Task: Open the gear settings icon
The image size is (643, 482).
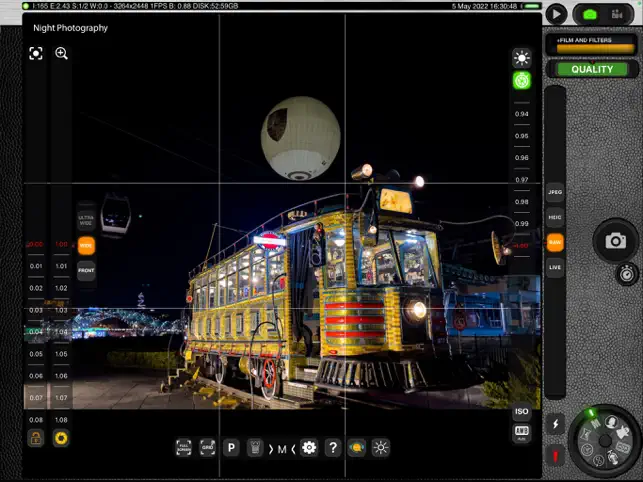Action: tap(309, 448)
